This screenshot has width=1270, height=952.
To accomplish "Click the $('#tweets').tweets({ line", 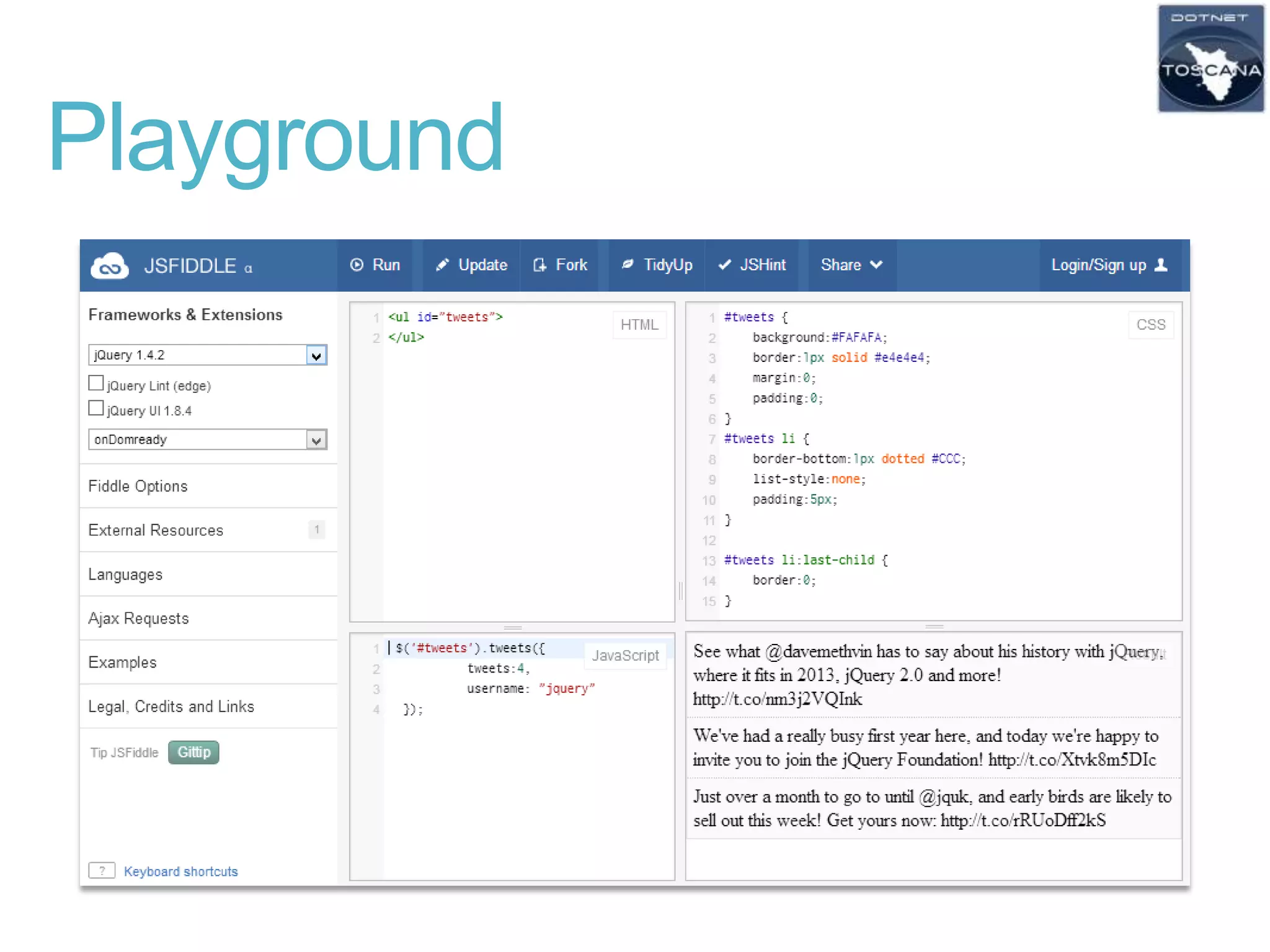I will [x=470, y=648].
